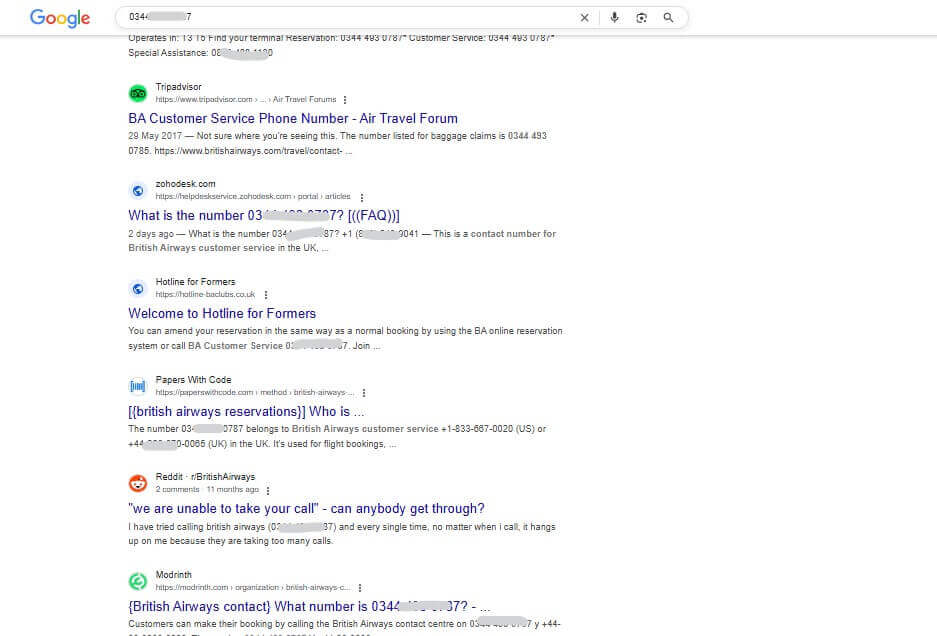Viewport: 937px width, 636px height.
Task: Open Google Lens image search
Action: pyautogui.click(x=641, y=18)
